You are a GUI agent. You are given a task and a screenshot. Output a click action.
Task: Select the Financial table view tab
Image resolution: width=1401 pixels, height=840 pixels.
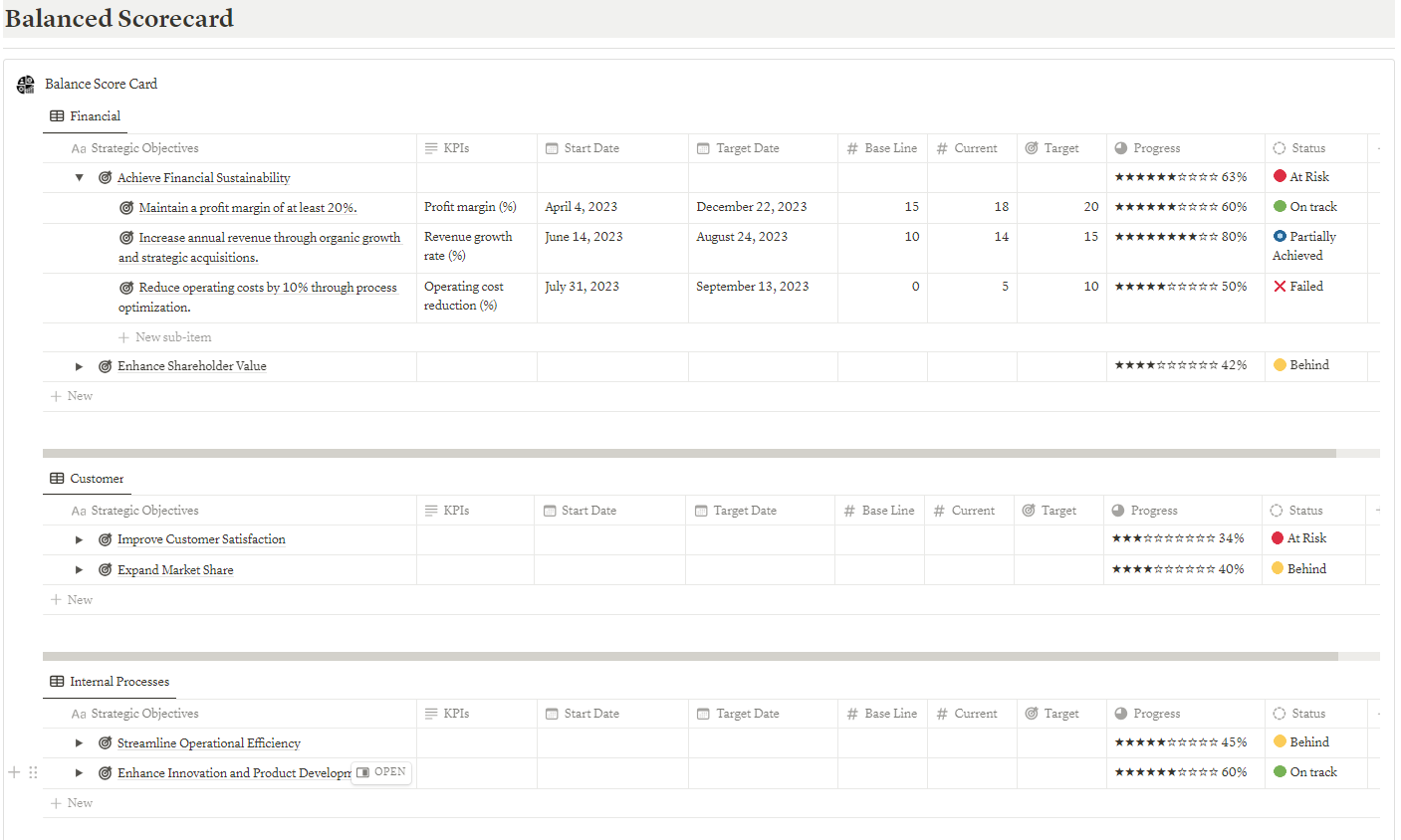pyautogui.click(x=86, y=116)
